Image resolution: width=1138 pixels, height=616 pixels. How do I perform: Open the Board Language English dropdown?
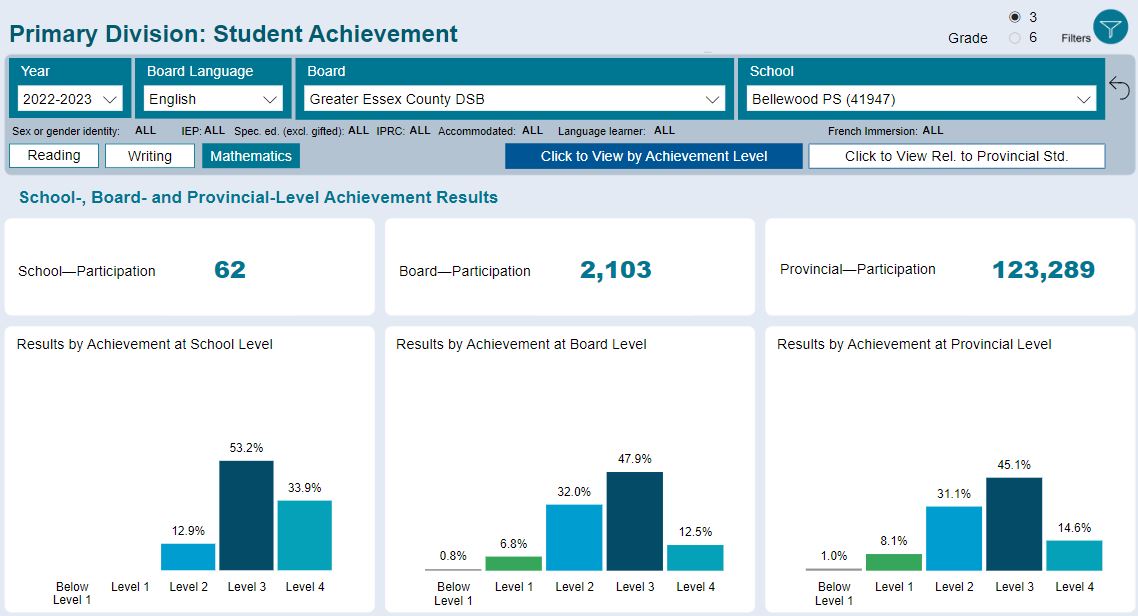[213, 99]
